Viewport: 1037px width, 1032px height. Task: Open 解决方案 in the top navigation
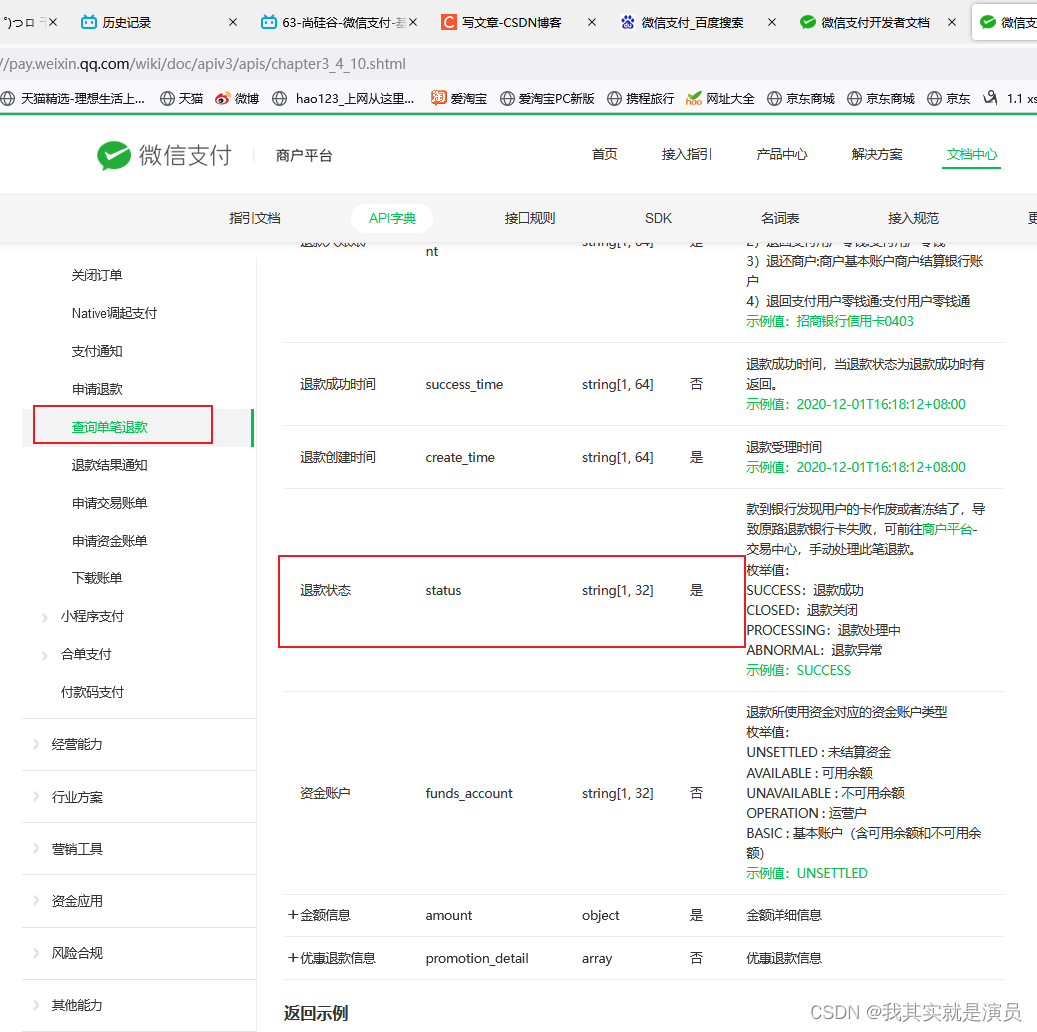pos(877,154)
